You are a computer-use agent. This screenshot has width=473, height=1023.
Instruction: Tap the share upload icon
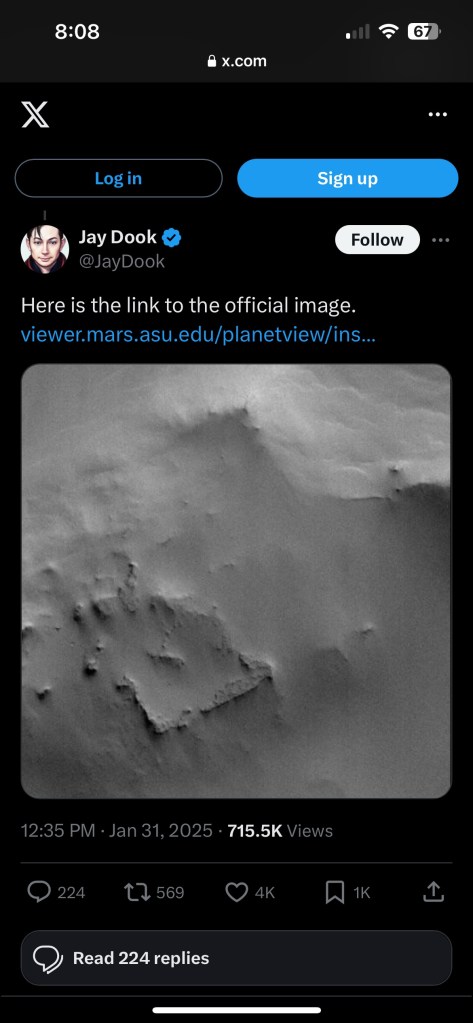coord(433,892)
